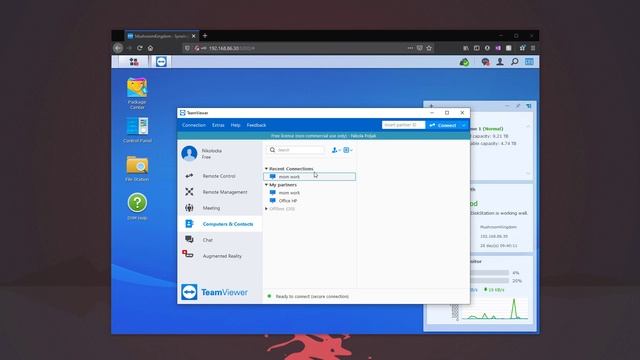
Task: Select Computers & Contacts section
Action: pyautogui.click(x=219, y=224)
